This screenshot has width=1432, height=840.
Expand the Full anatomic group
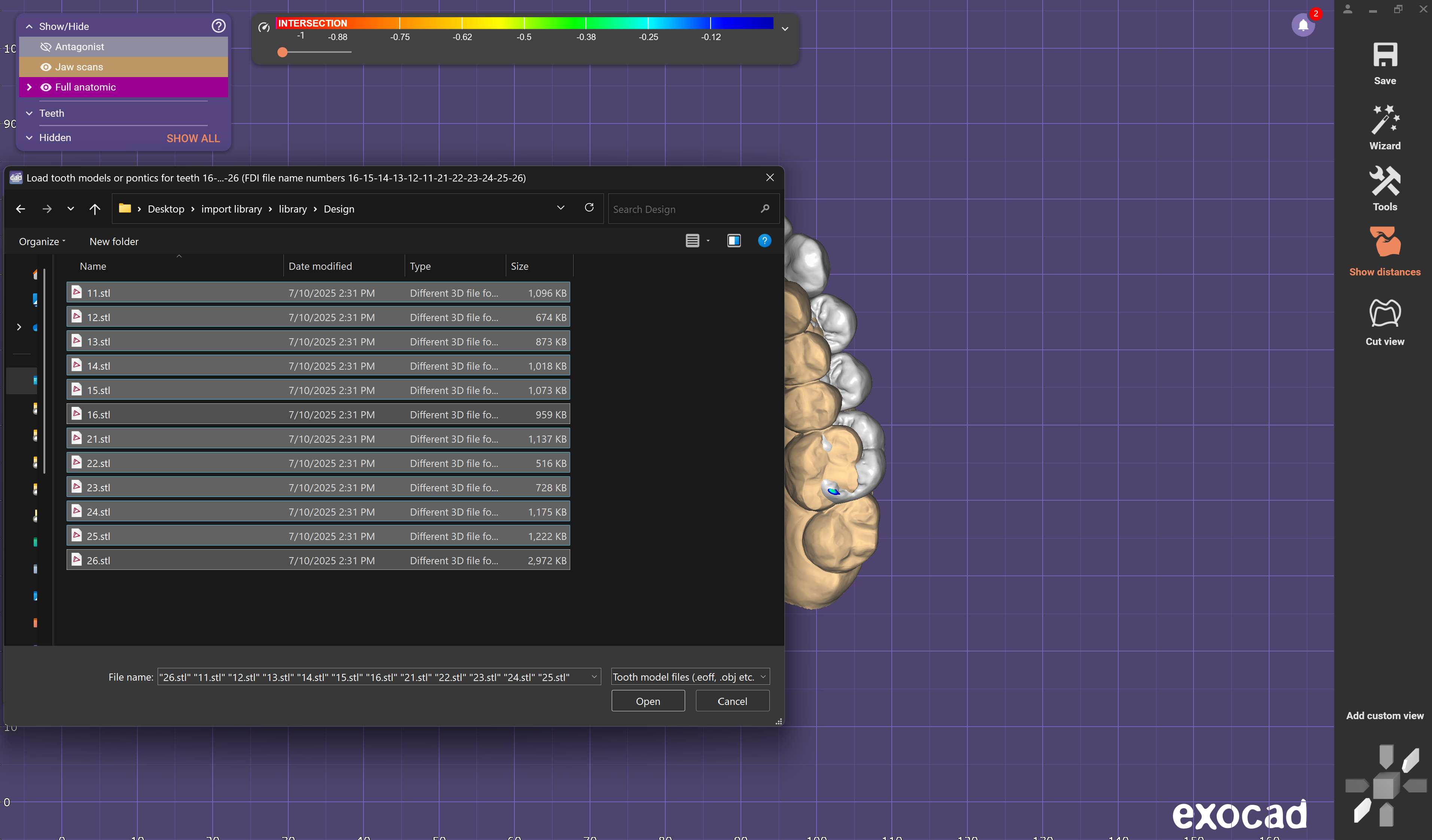coord(29,87)
